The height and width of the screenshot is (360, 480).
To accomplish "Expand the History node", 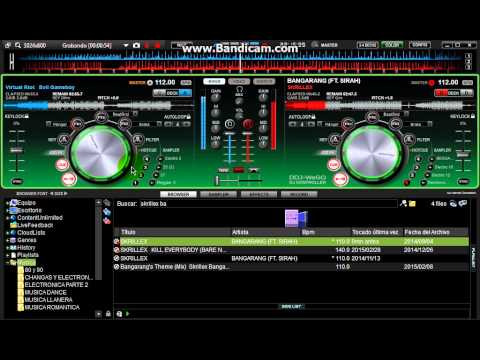I will click(7, 248).
